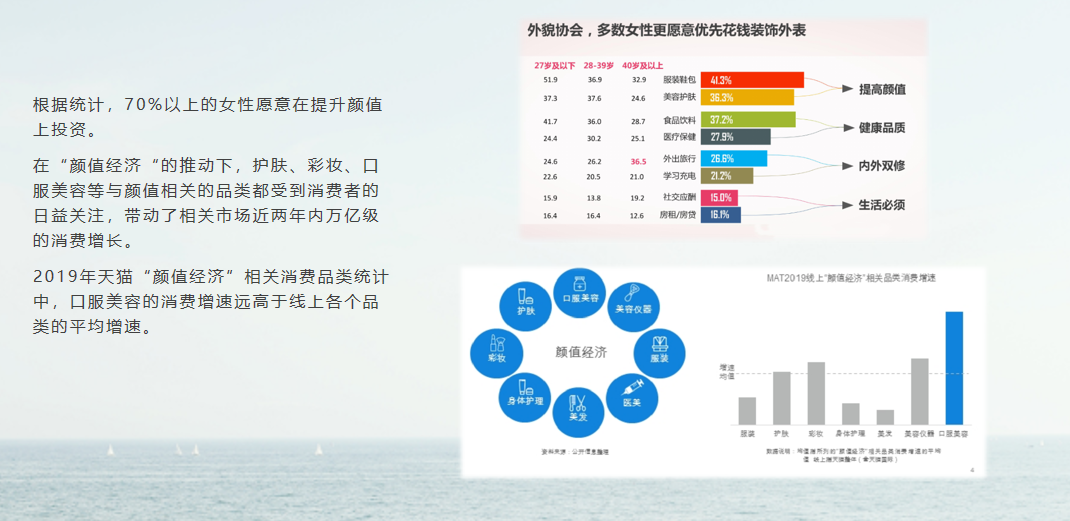
Task: Click the paragraph starting 根据统计
Action: (207, 117)
